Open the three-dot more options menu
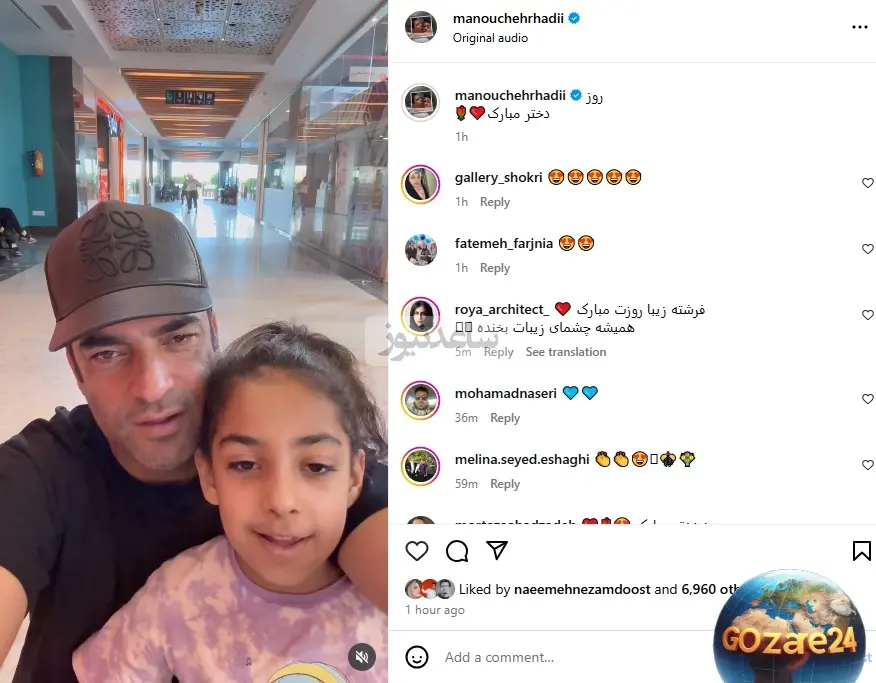This screenshot has height=683, width=876. [860, 27]
